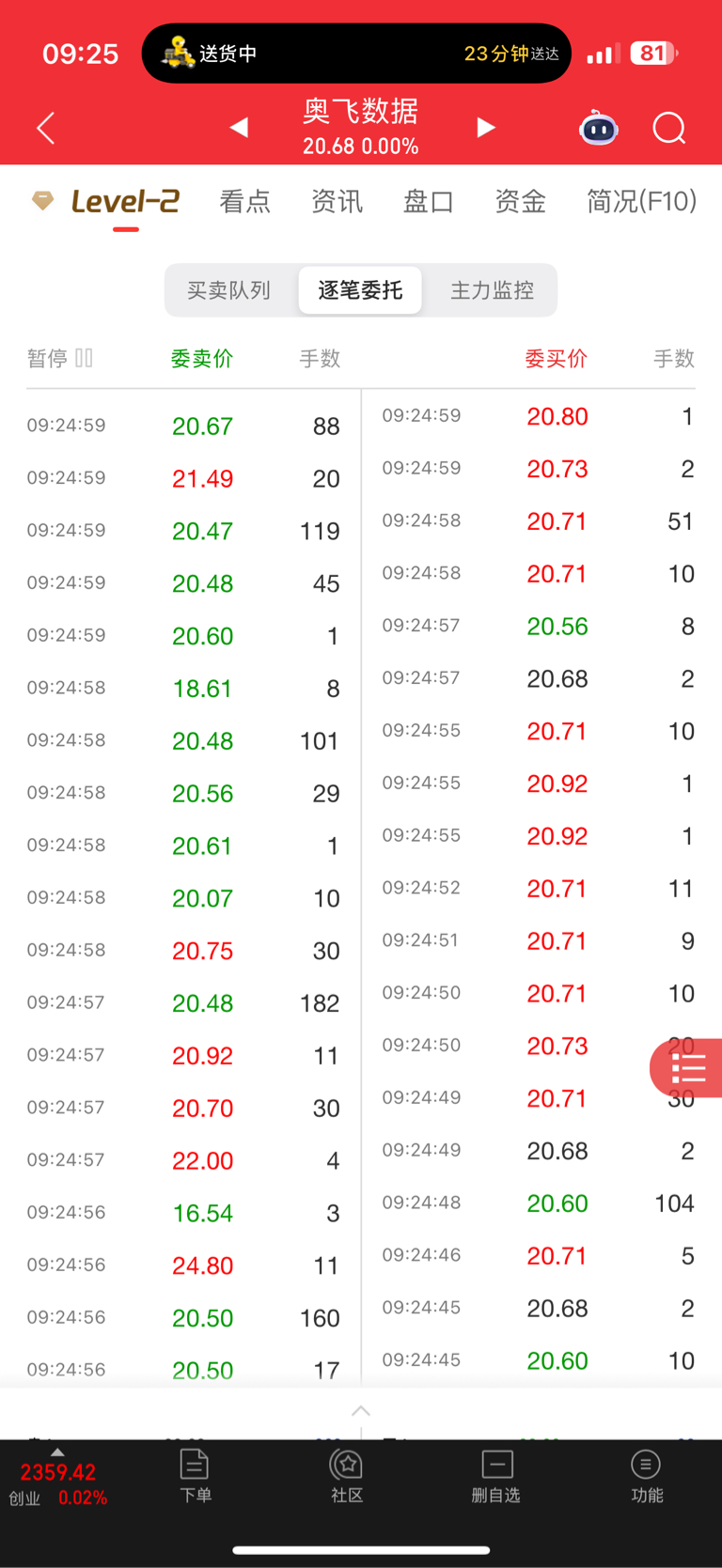
Task: Select buy order price 20.56
Action: (x=557, y=626)
